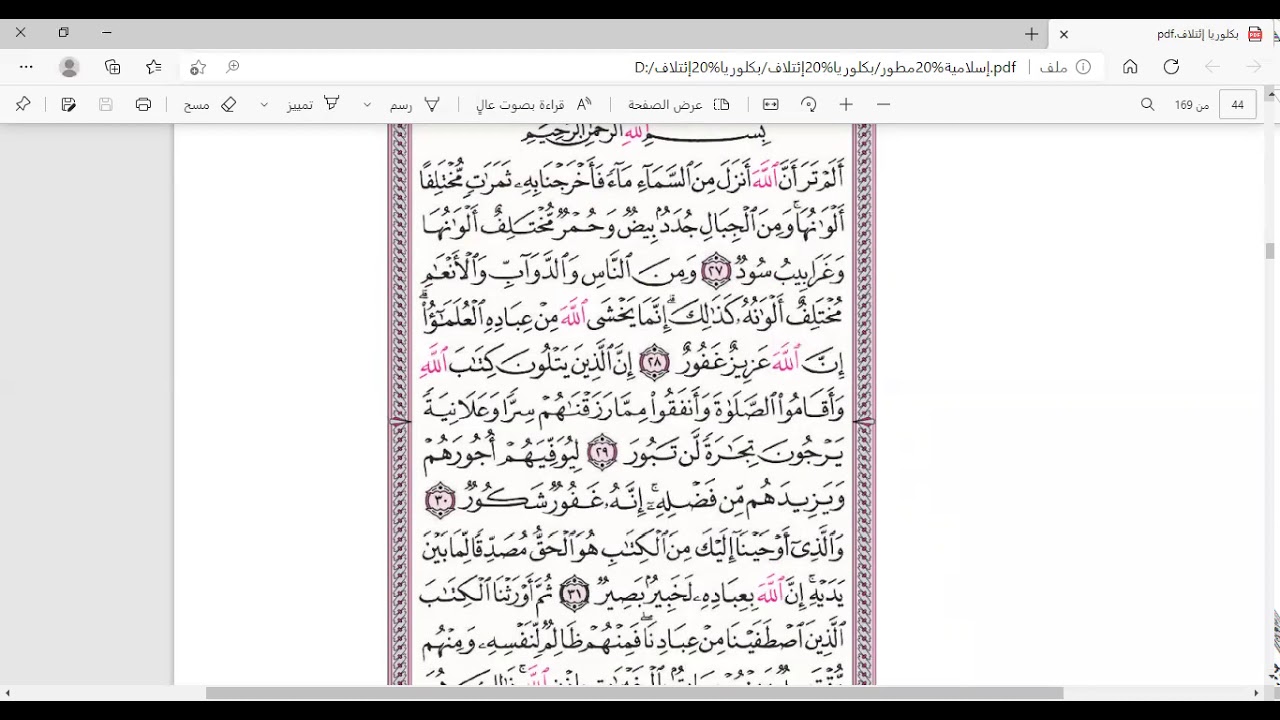The height and width of the screenshot is (720, 1280).
Task: Zoom out with the minus icon
Action: tap(883, 104)
